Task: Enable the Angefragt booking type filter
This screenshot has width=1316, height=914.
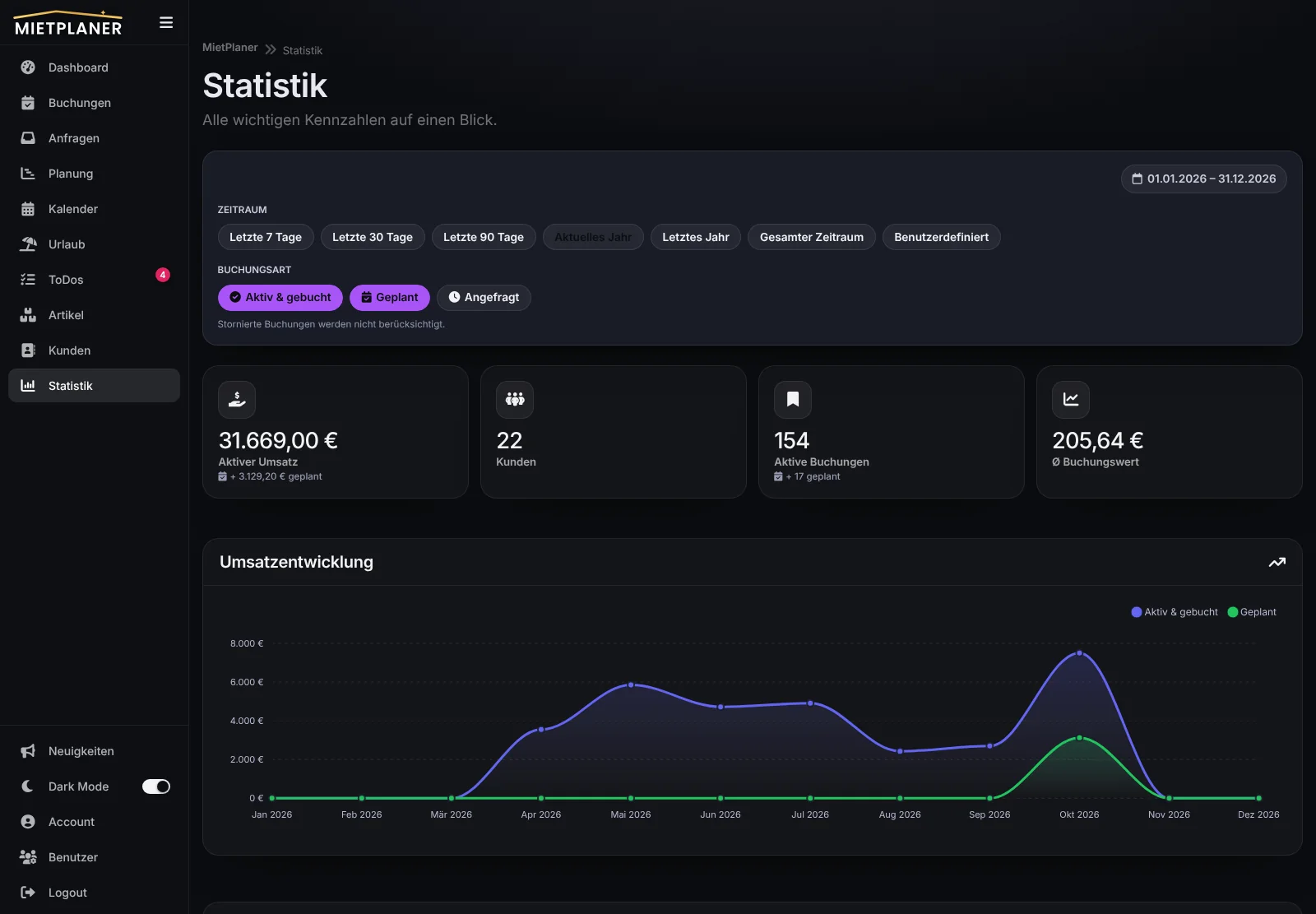Action: [x=484, y=298]
